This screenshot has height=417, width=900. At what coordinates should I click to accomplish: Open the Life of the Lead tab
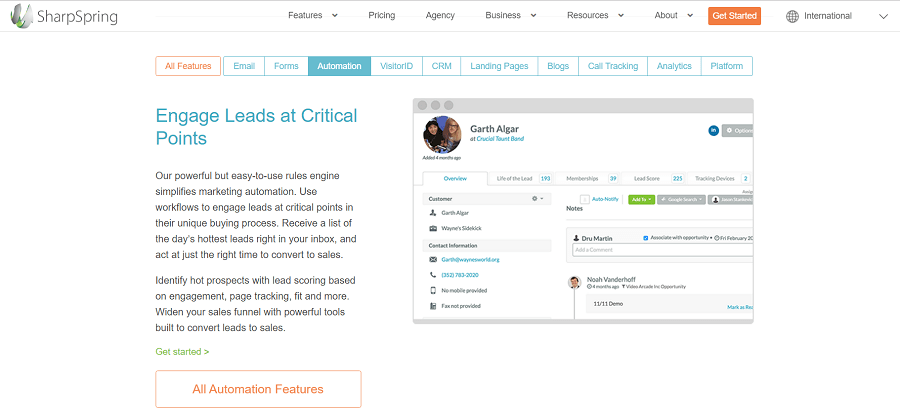coord(521,178)
